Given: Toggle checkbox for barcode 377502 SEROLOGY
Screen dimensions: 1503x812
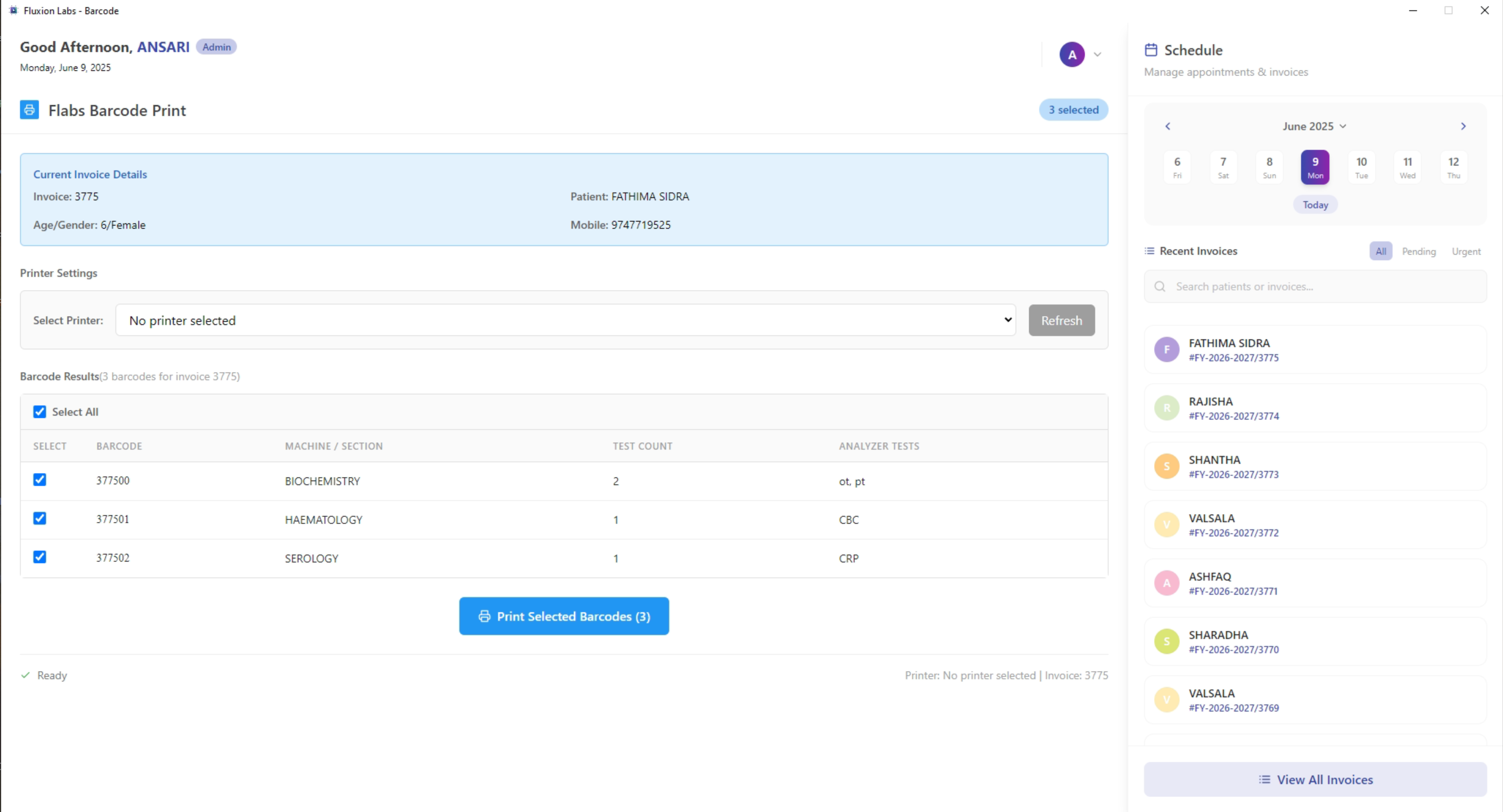Looking at the screenshot, I should (x=39, y=557).
